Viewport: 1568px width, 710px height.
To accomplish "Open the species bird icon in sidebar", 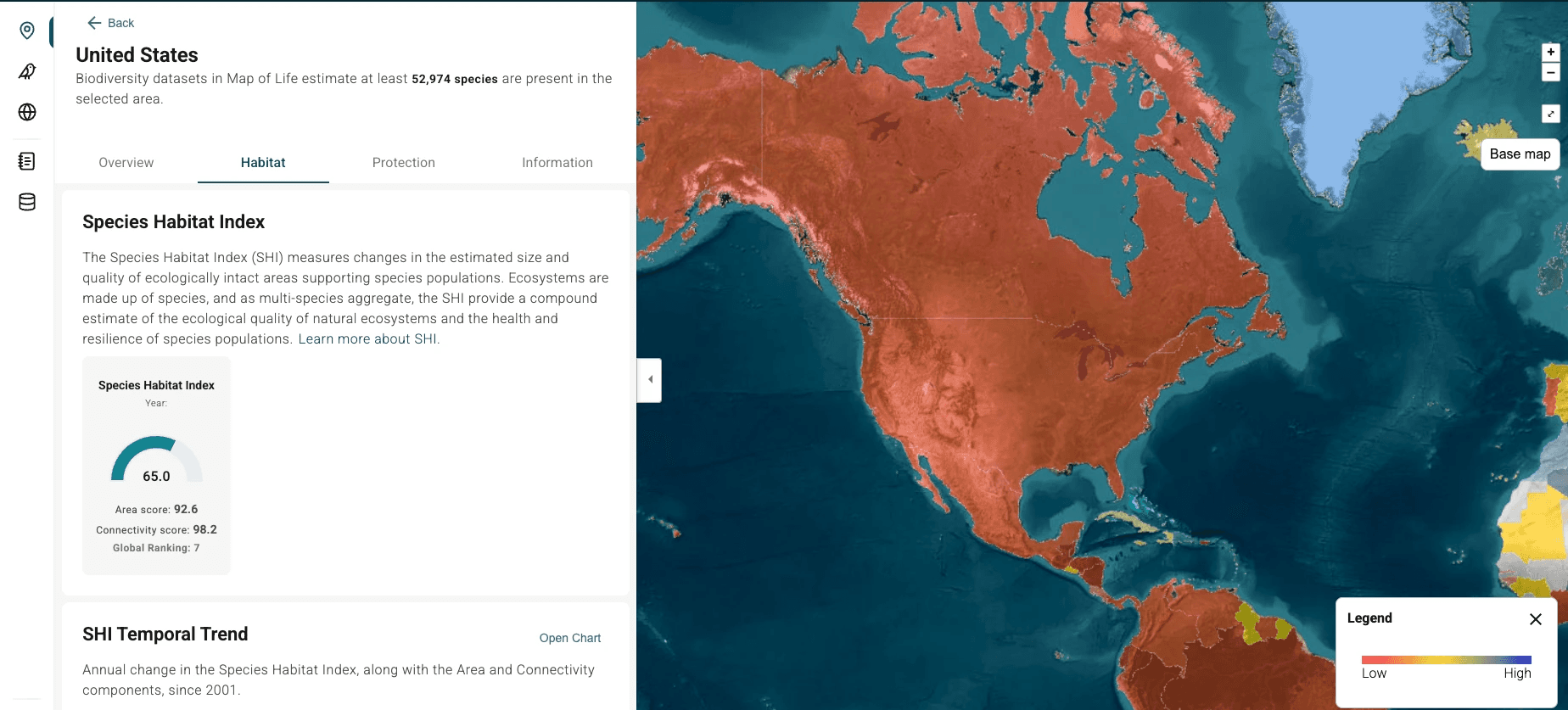I will tap(26, 71).
